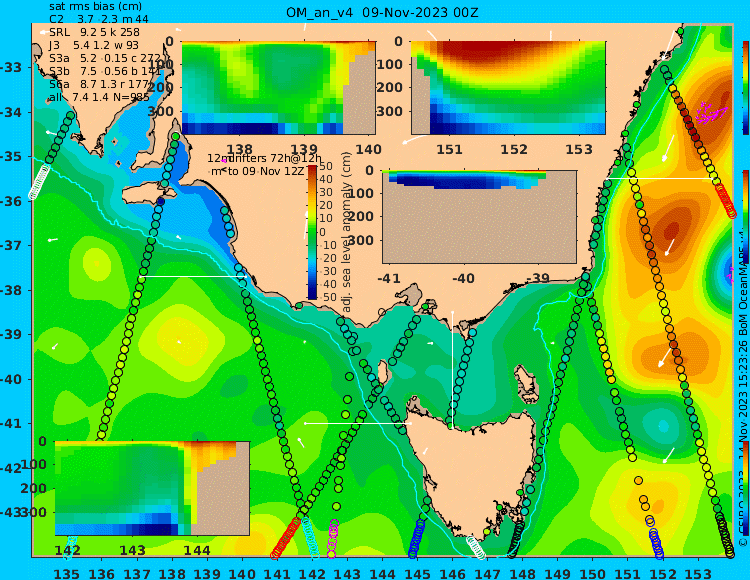Click longitude label 147 on bottom axis
The height and width of the screenshot is (580, 750).
pyautogui.click(x=487, y=573)
